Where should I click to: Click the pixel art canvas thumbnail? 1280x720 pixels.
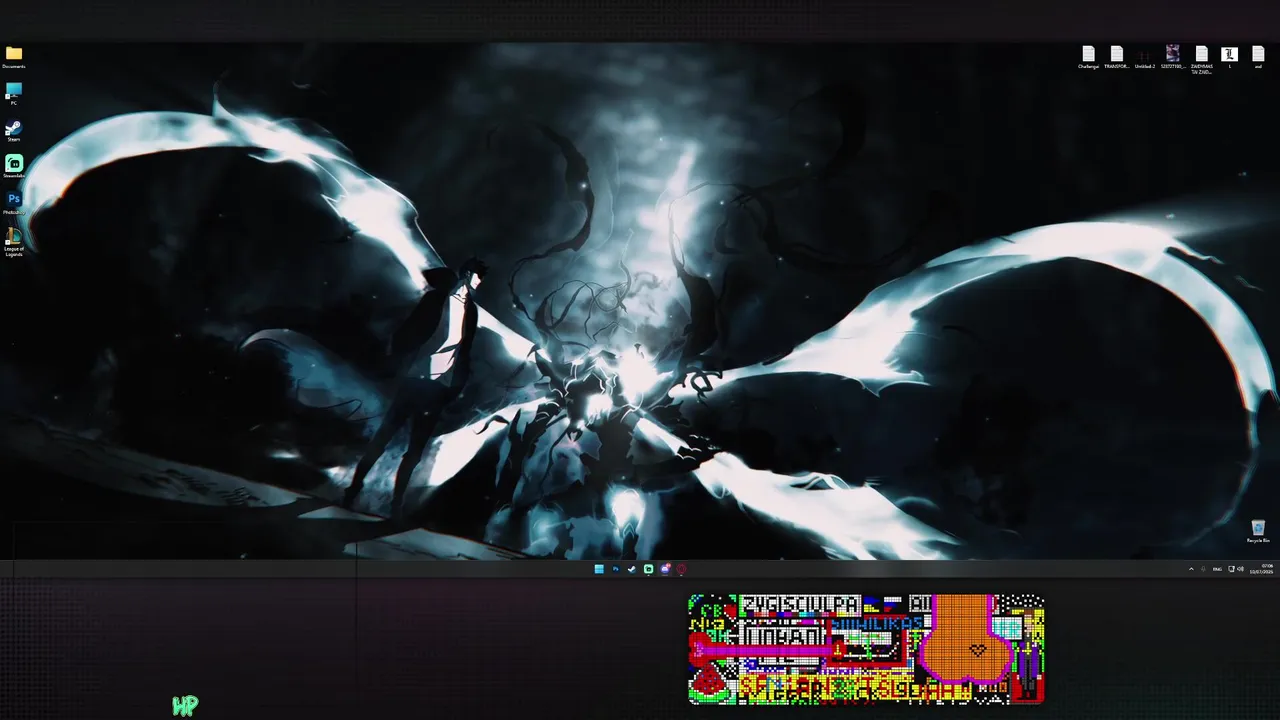[866, 649]
